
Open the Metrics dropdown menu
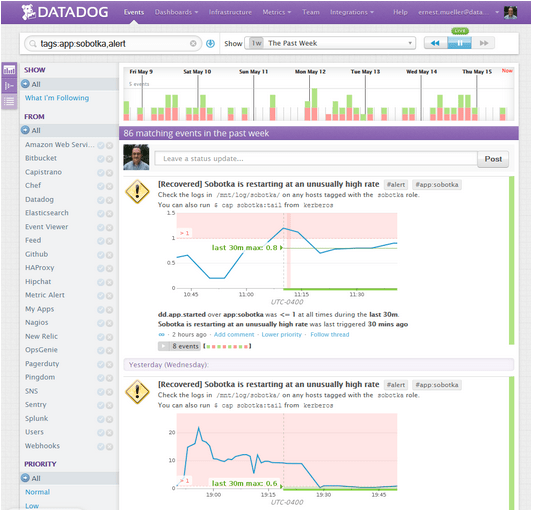point(277,12)
